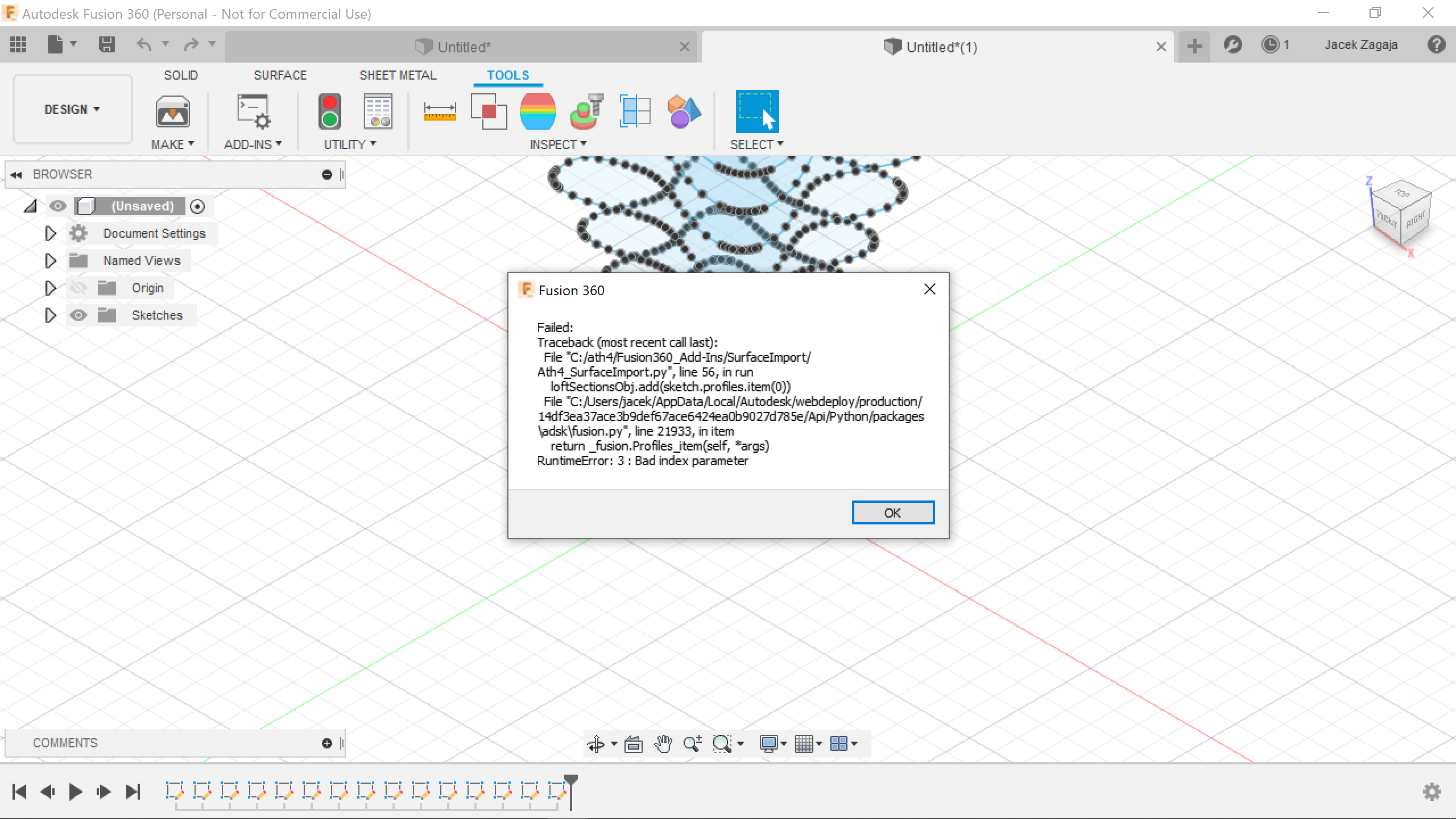The height and width of the screenshot is (819, 1456).
Task: Click the Select window selection tool
Action: (x=757, y=111)
